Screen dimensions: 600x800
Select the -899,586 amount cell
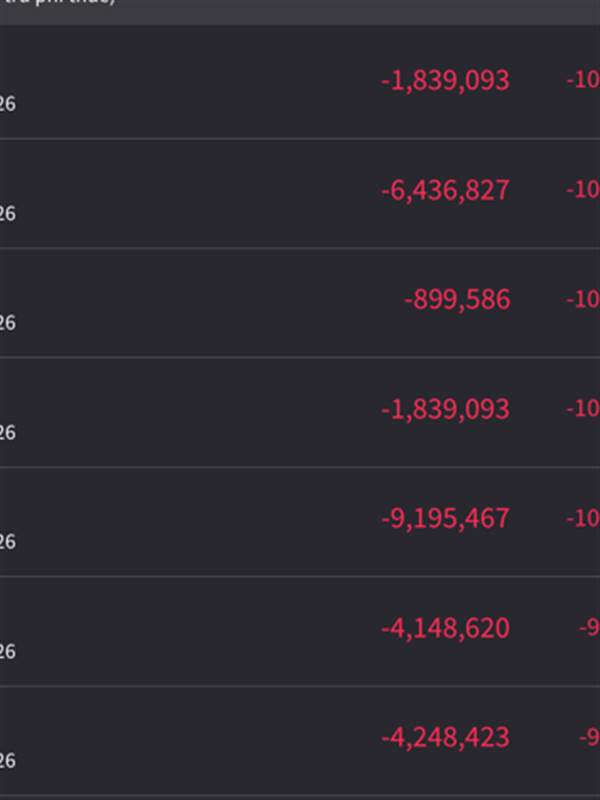[457, 300]
